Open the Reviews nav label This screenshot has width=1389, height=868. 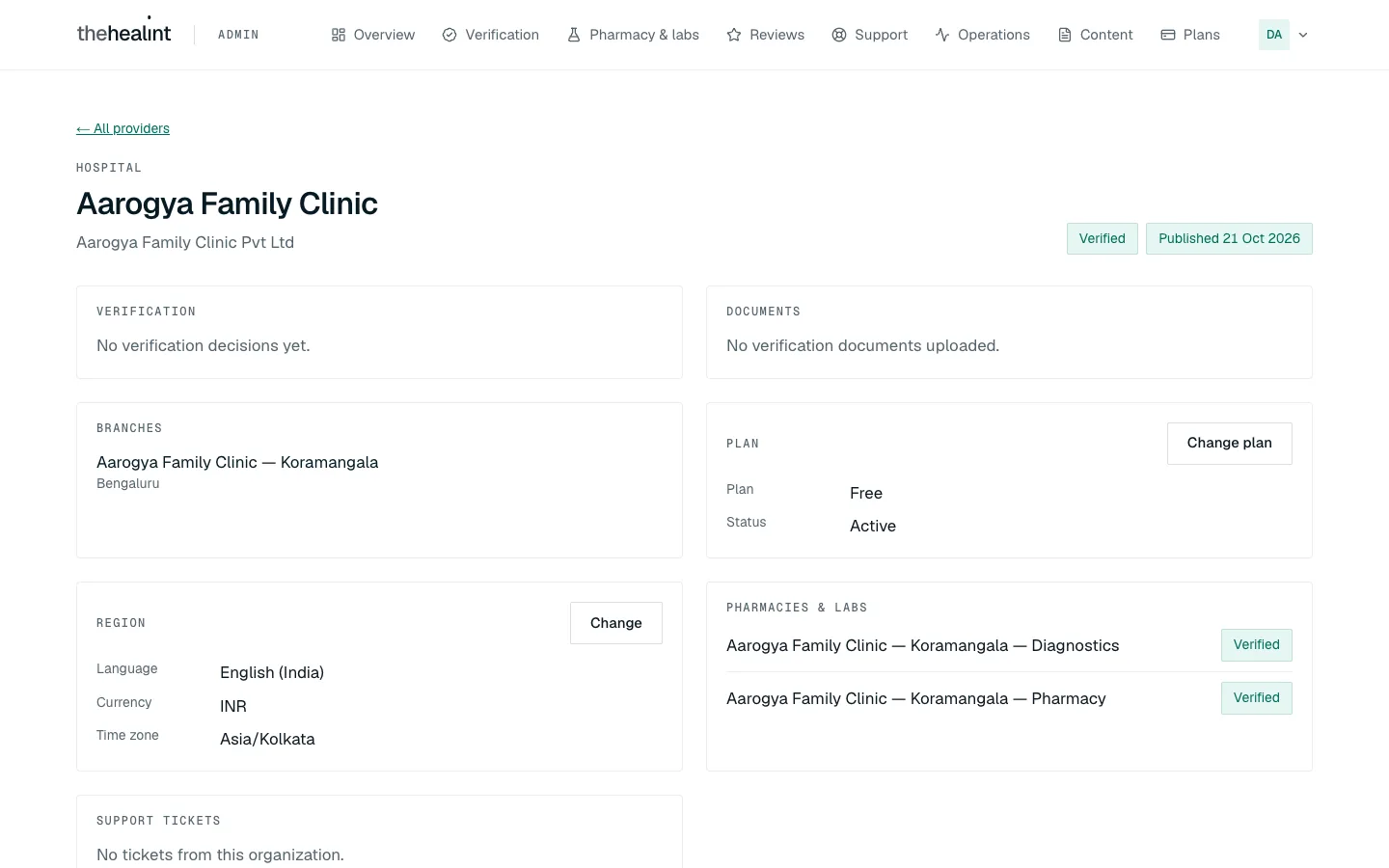pos(776,35)
